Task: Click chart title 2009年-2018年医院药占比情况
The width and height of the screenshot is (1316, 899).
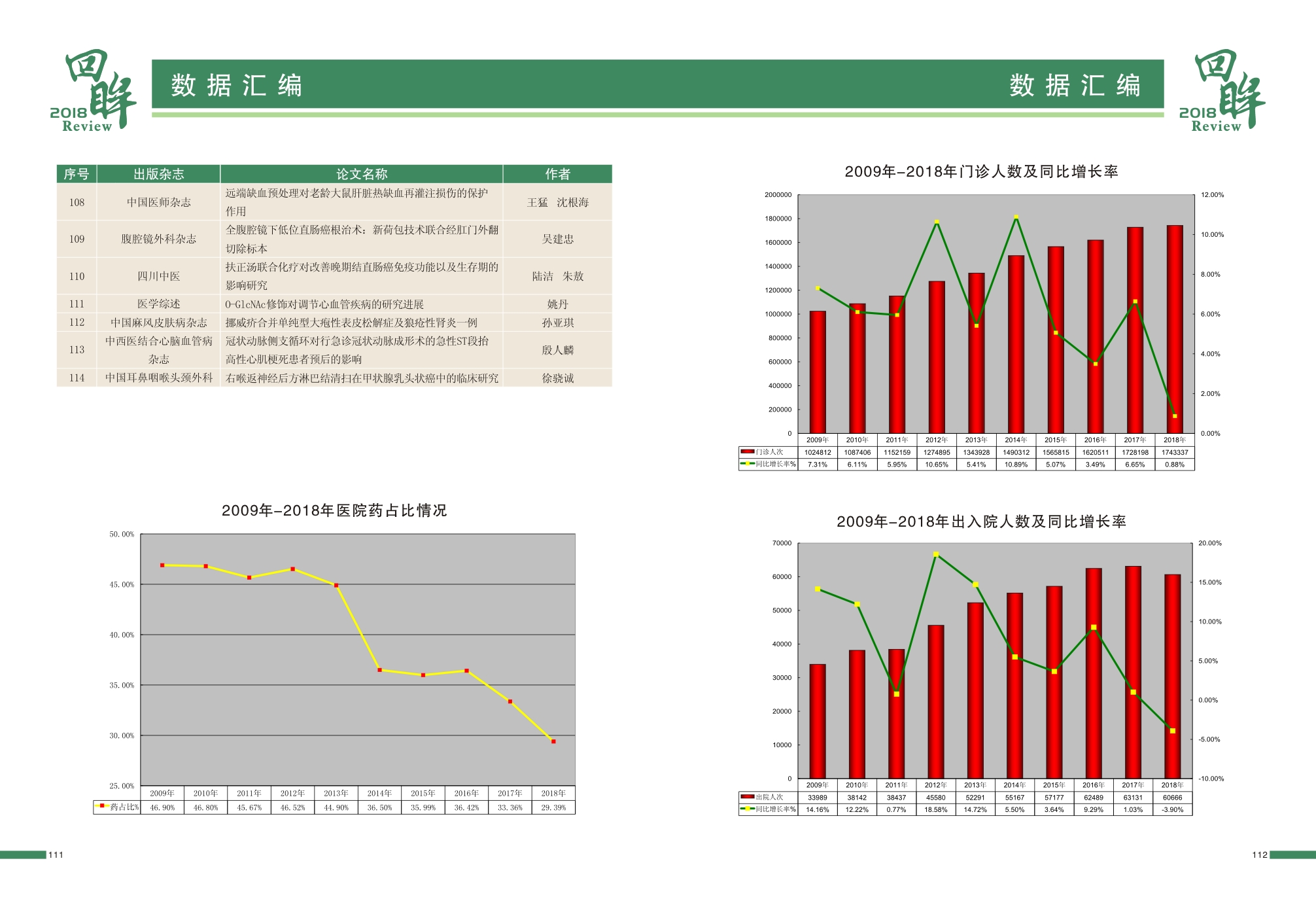Action: (334, 510)
